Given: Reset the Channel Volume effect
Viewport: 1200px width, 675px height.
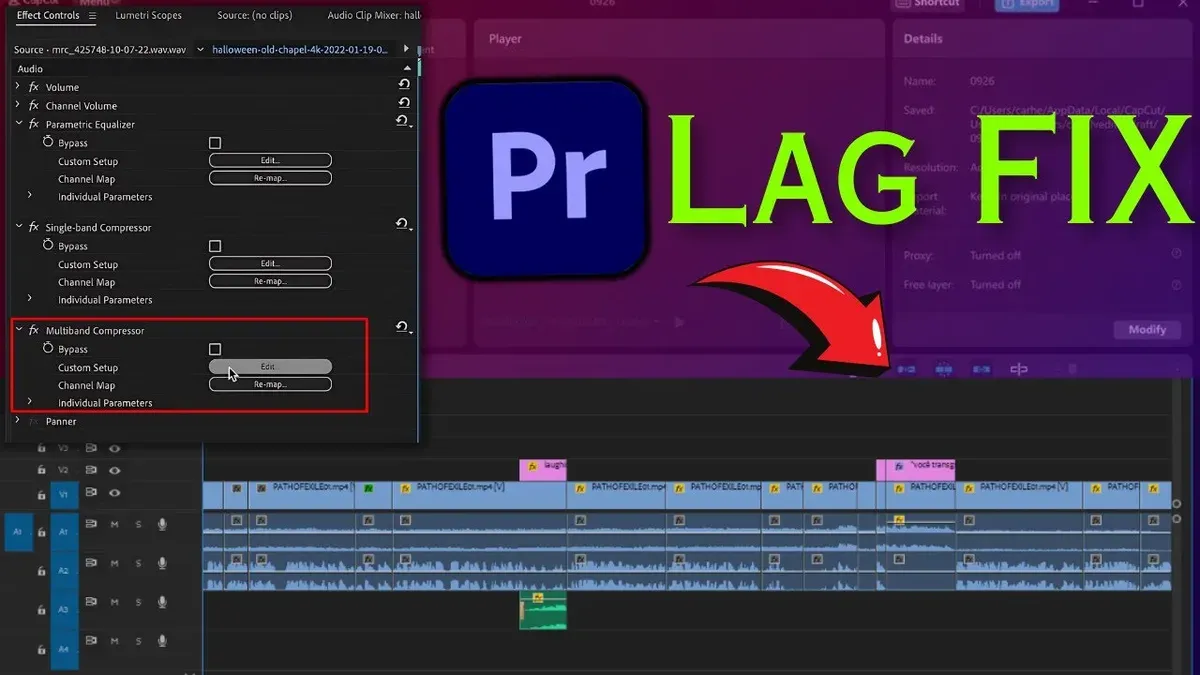Looking at the screenshot, I should coord(404,103).
